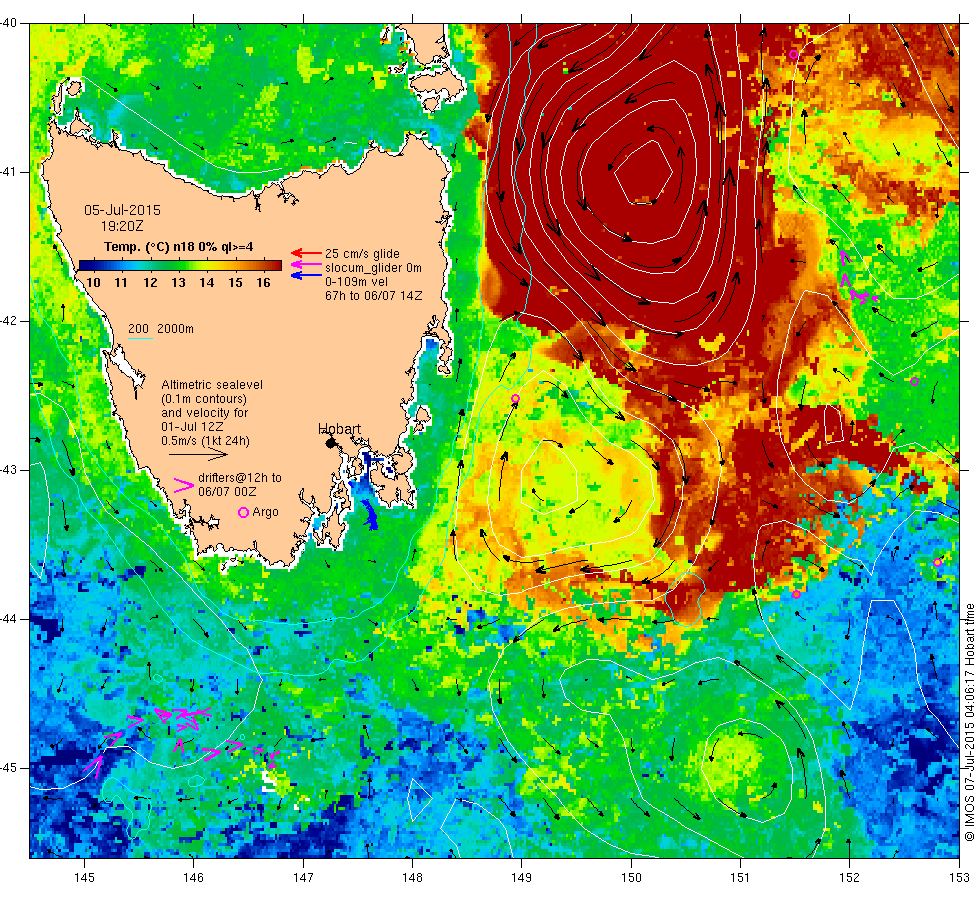The width and height of the screenshot is (980, 900).
Task: Click the Hobart city marker dot
Action: (331, 443)
